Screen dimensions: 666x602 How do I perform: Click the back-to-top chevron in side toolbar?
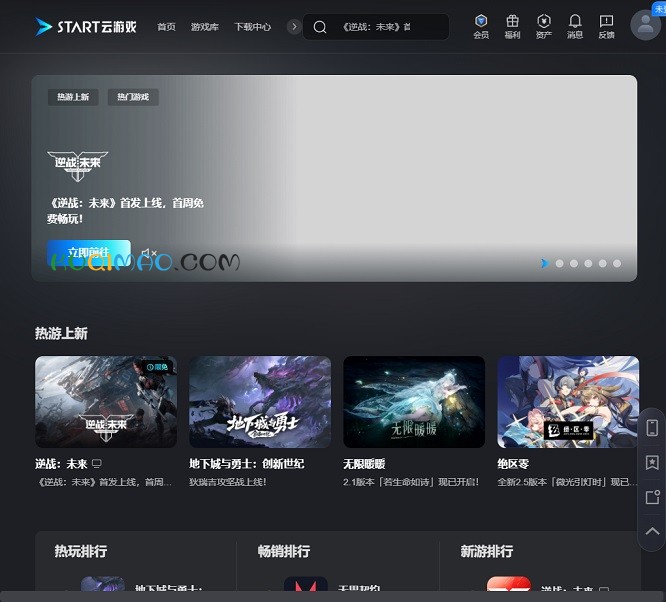coord(652,531)
